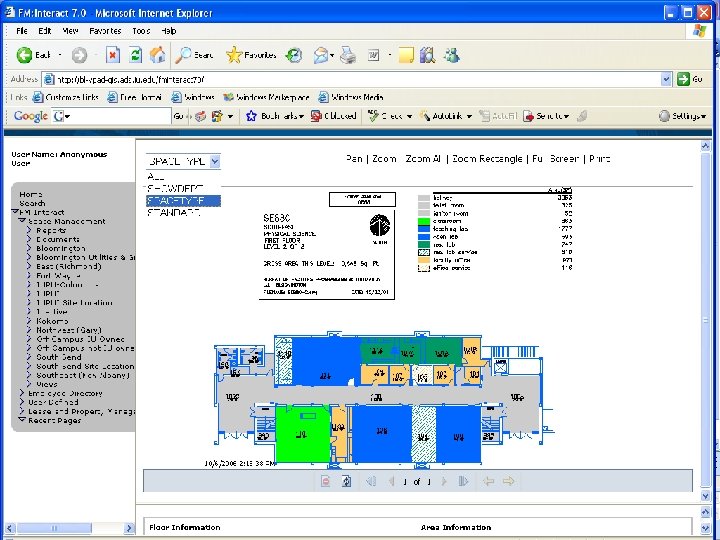Click the Search link in sidebar
The width and height of the screenshot is (720, 540).
32,203
